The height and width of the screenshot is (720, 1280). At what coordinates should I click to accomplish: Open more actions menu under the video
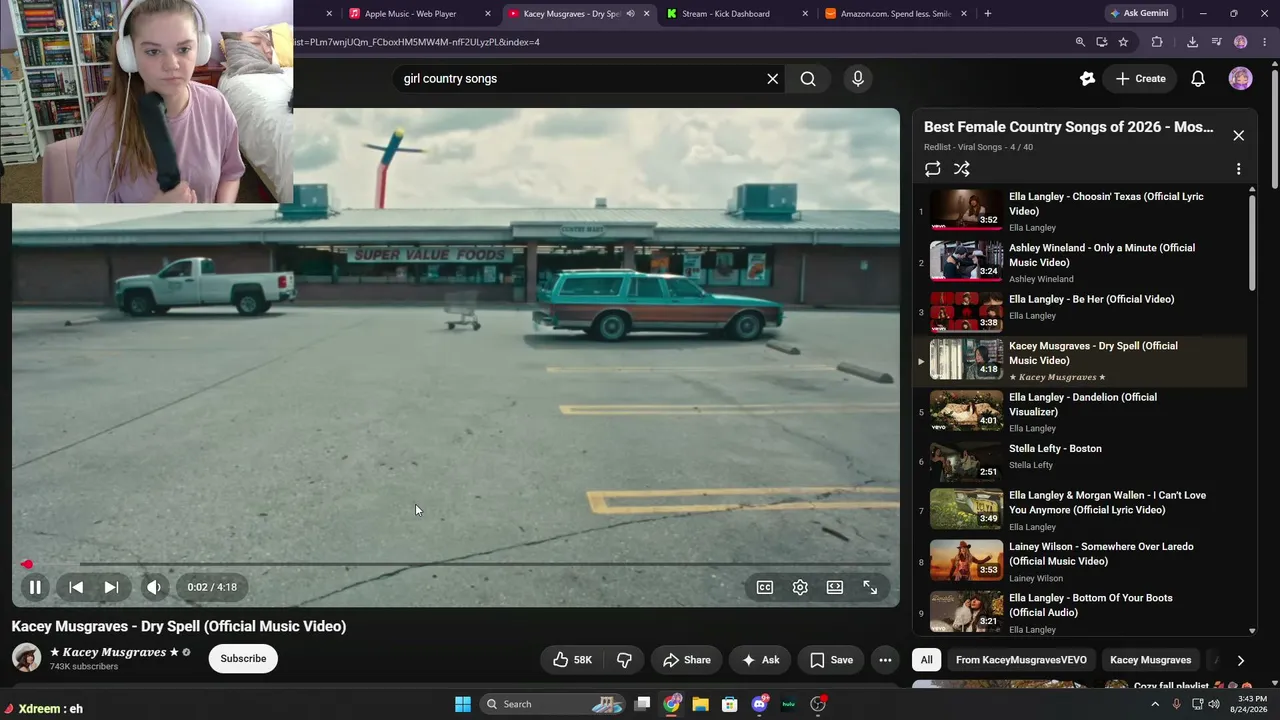pyautogui.click(x=885, y=660)
